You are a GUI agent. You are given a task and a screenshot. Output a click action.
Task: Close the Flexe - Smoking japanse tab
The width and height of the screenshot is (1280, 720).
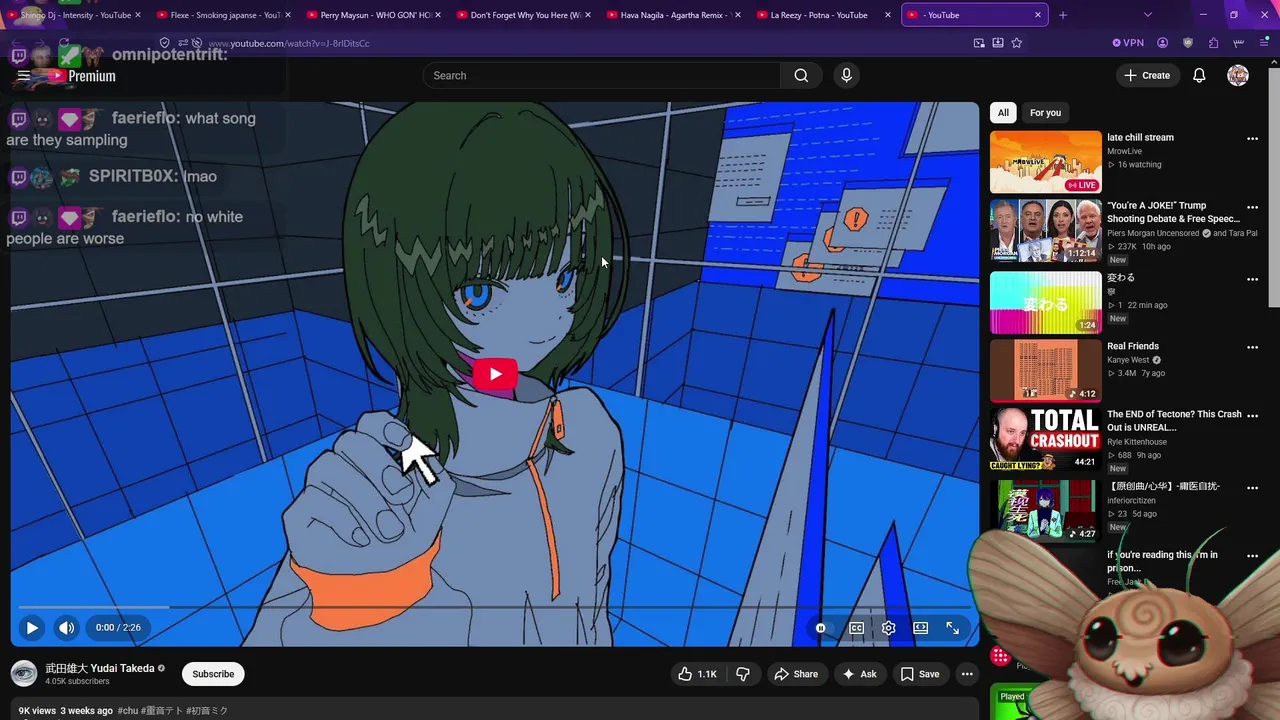pyautogui.click(x=288, y=15)
